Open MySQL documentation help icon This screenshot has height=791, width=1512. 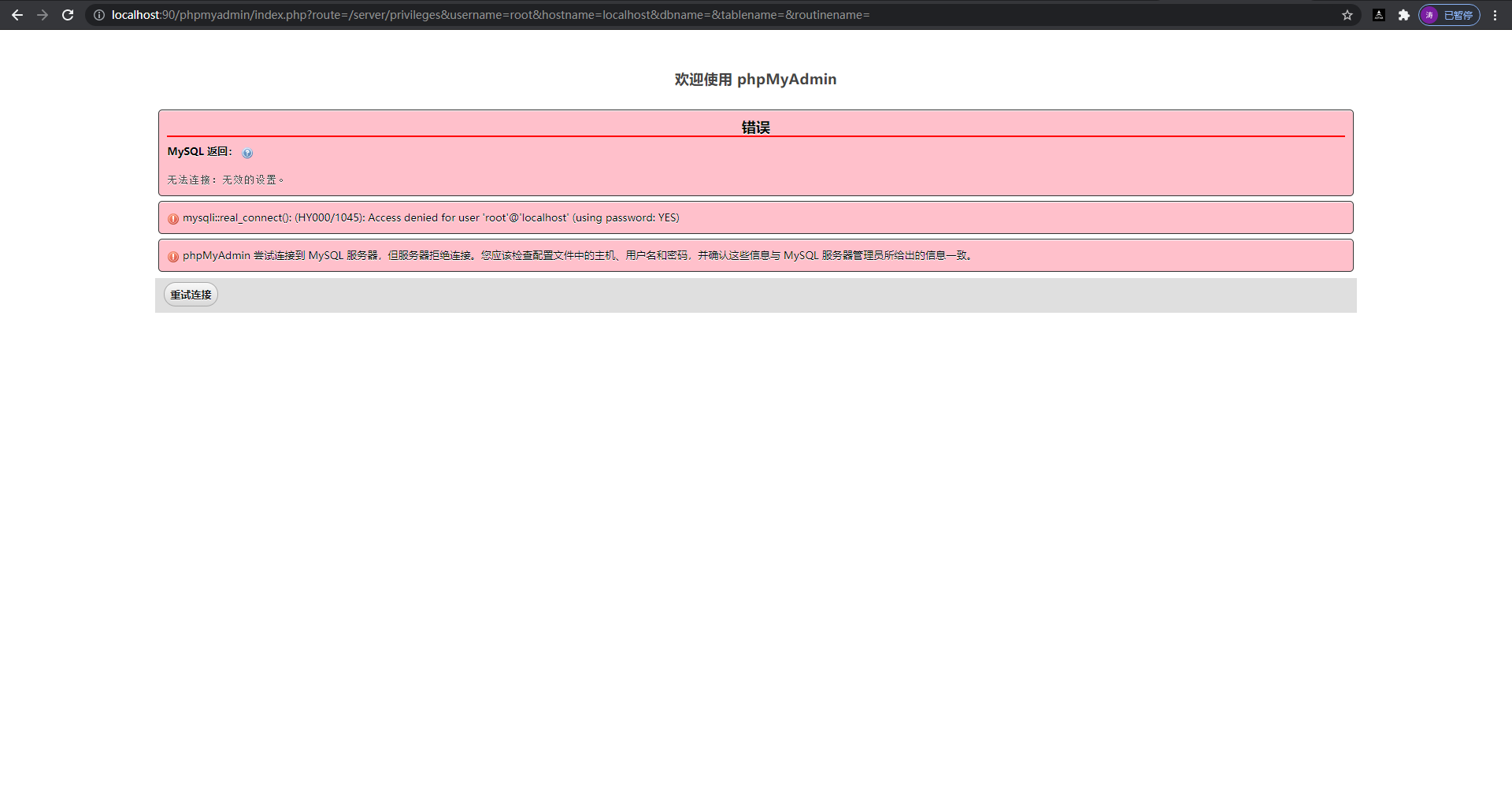247,153
